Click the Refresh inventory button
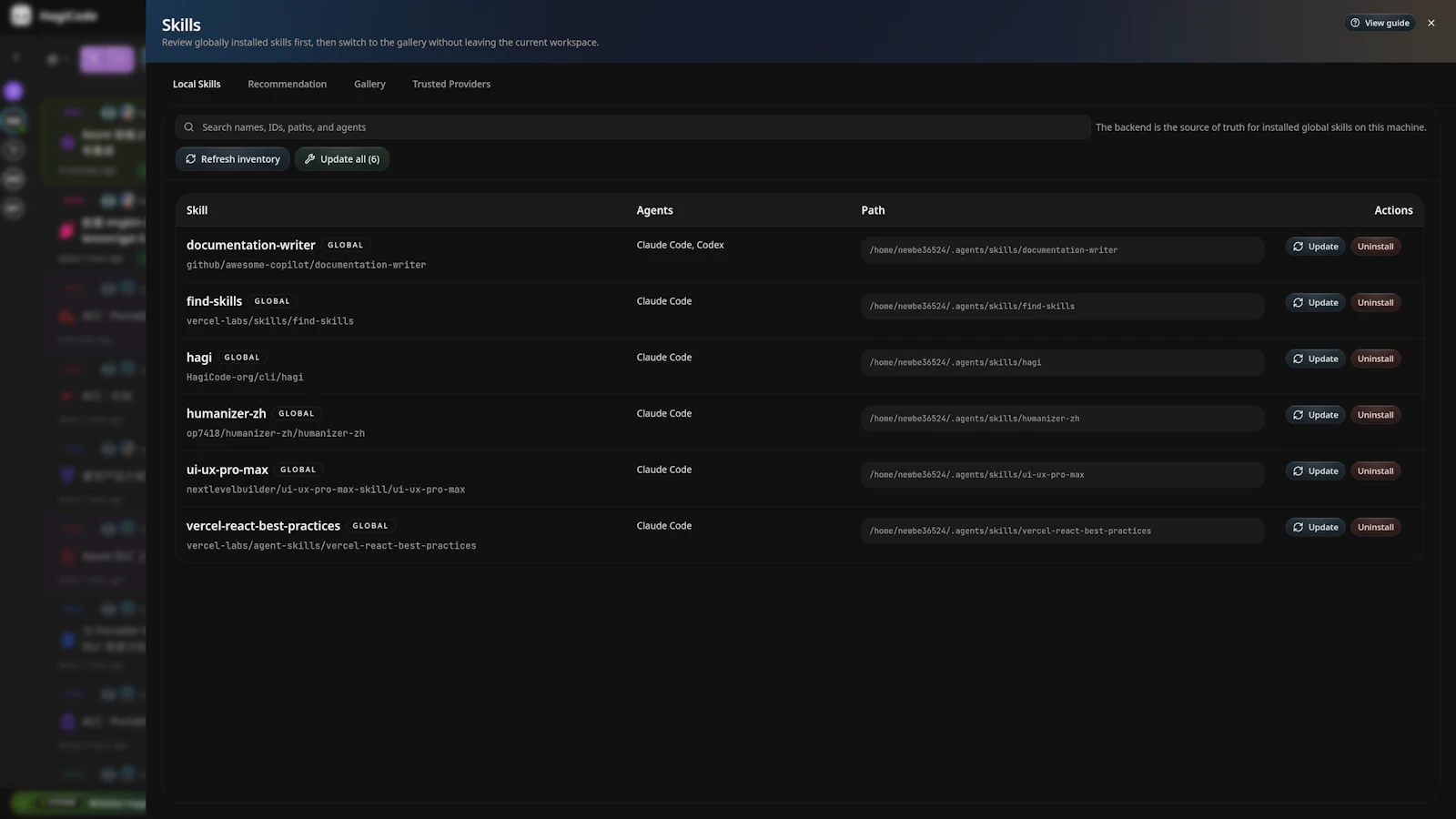The image size is (1456, 819). click(x=232, y=158)
